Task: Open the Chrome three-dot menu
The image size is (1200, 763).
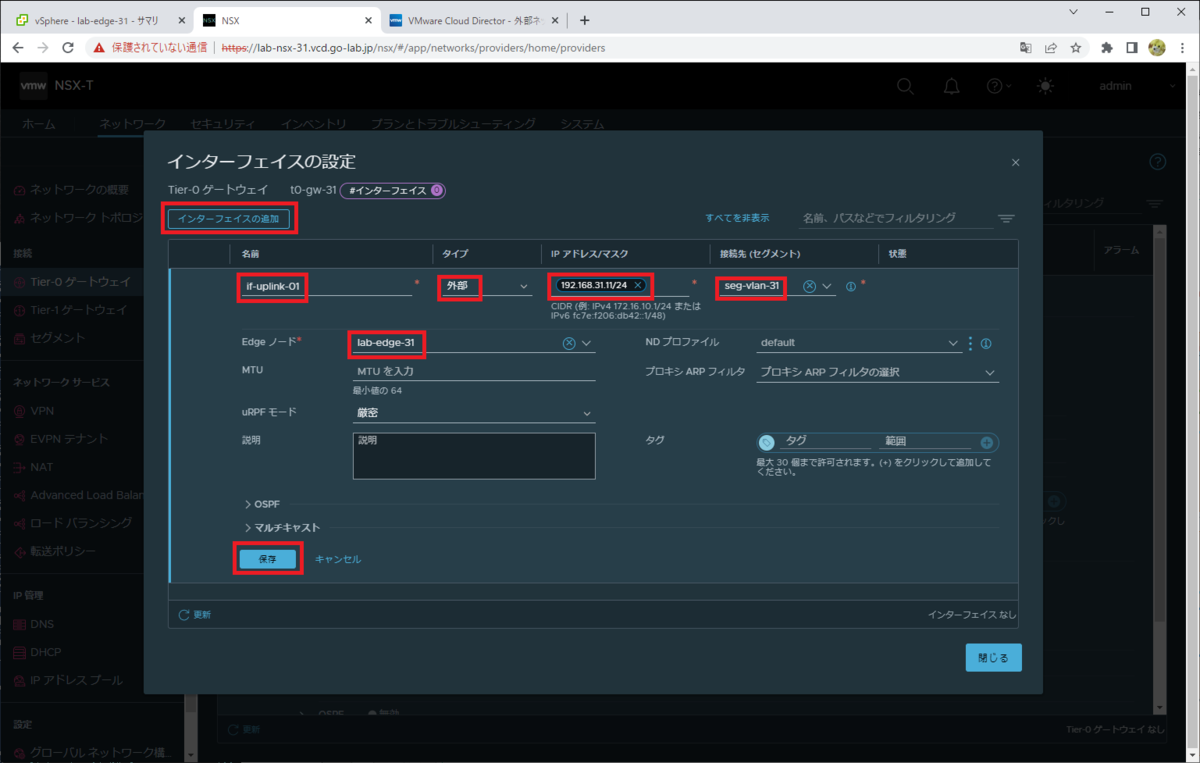Action: click(x=1182, y=47)
